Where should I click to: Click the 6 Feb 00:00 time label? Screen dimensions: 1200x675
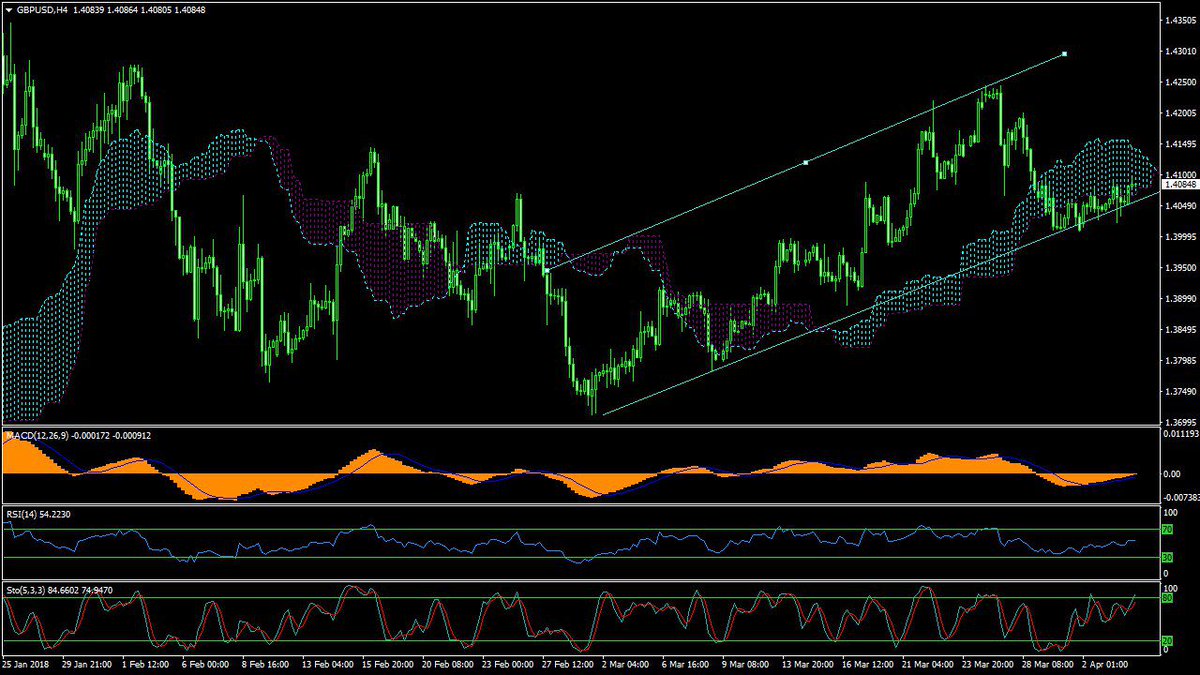[x=207, y=664]
